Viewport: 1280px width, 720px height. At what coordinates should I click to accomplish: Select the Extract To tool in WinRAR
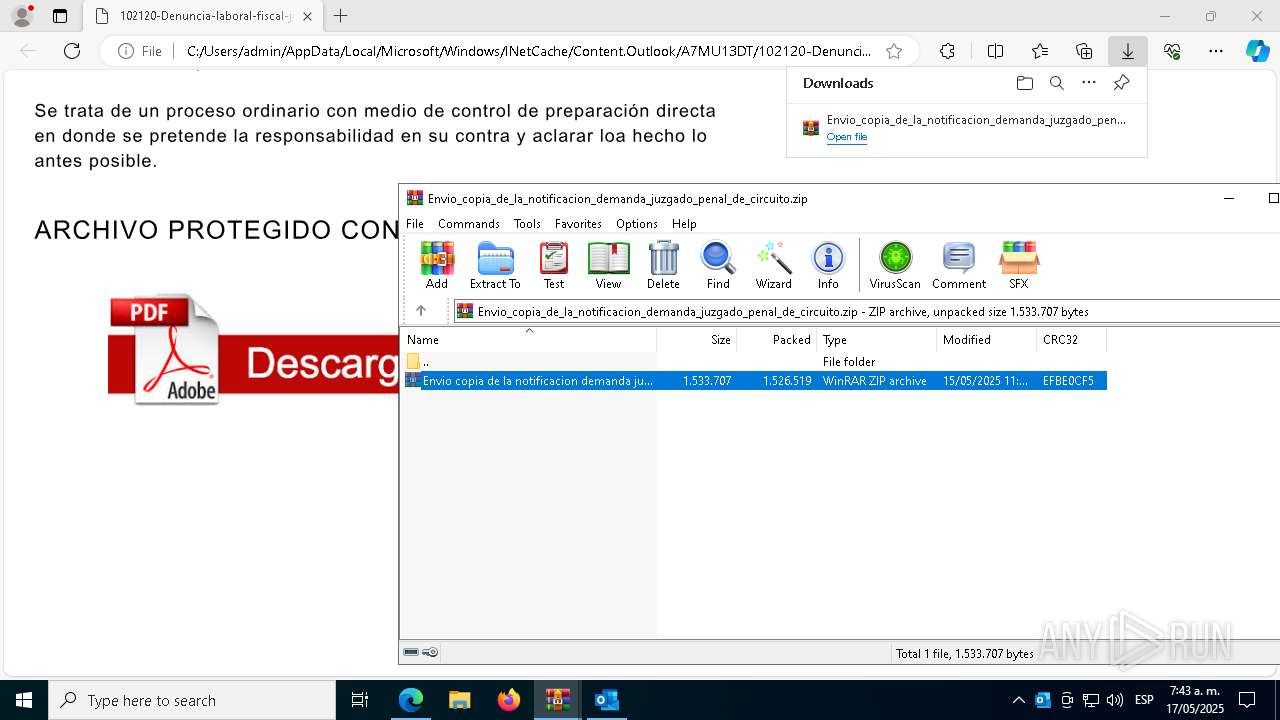point(495,266)
